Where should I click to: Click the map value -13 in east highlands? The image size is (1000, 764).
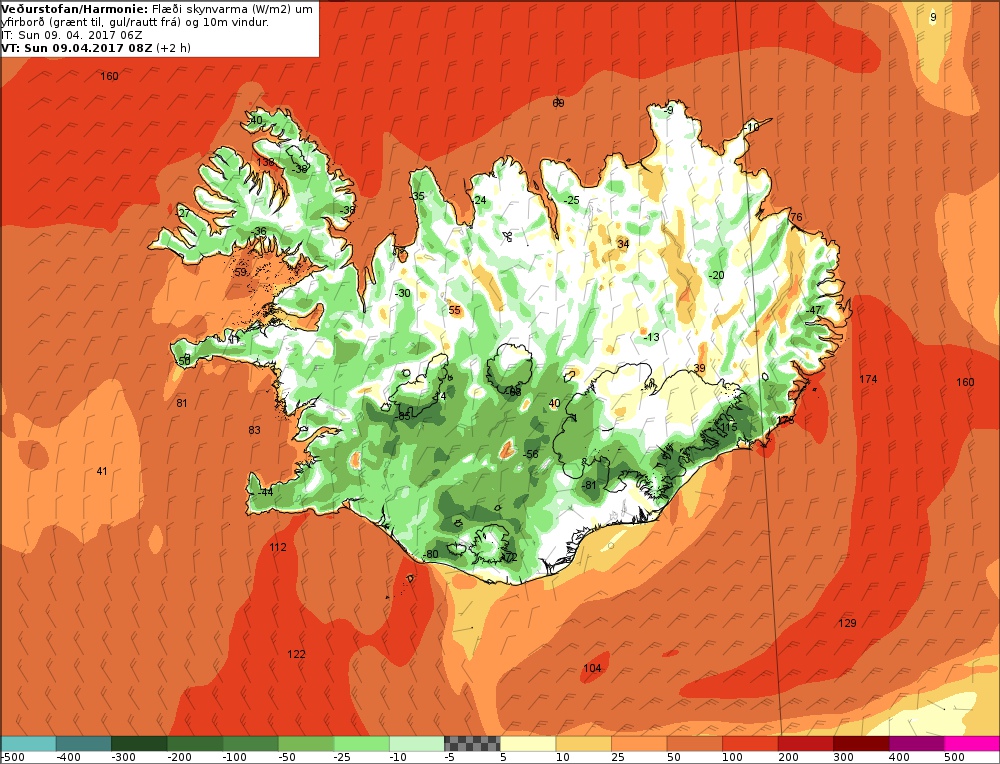pyautogui.click(x=651, y=337)
